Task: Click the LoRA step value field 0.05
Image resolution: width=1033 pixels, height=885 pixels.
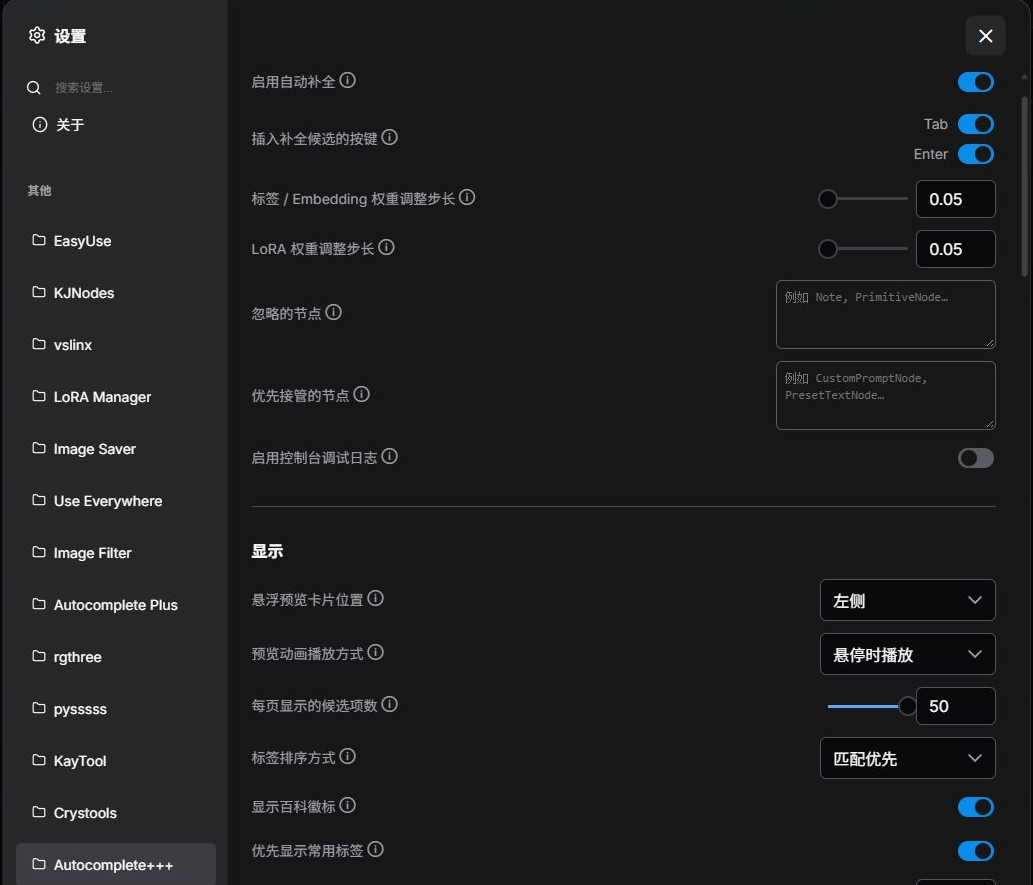Action: (x=955, y=249)
